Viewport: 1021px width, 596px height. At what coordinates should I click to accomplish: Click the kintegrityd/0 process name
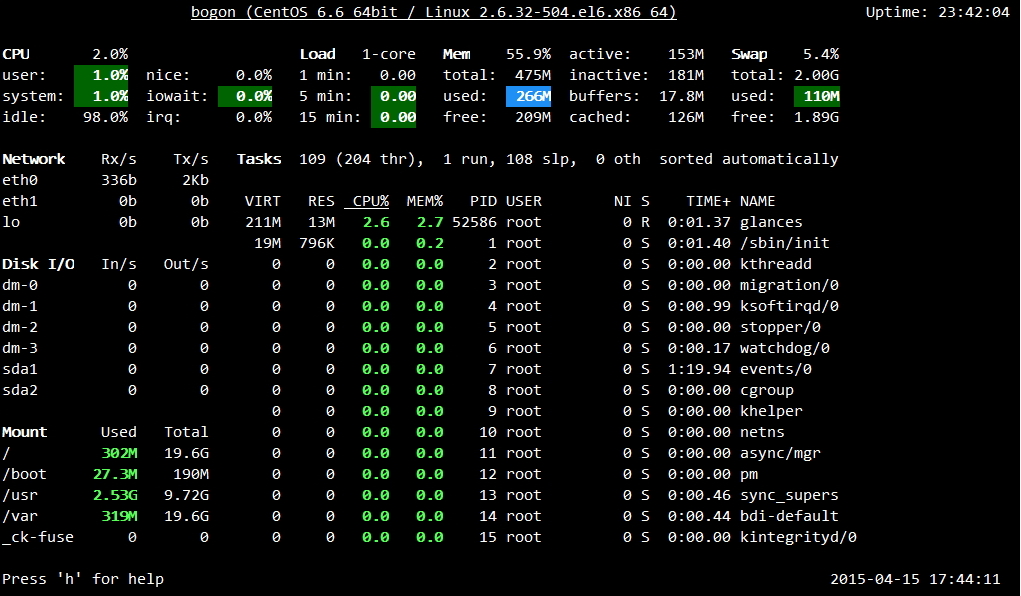click(797, 537)
